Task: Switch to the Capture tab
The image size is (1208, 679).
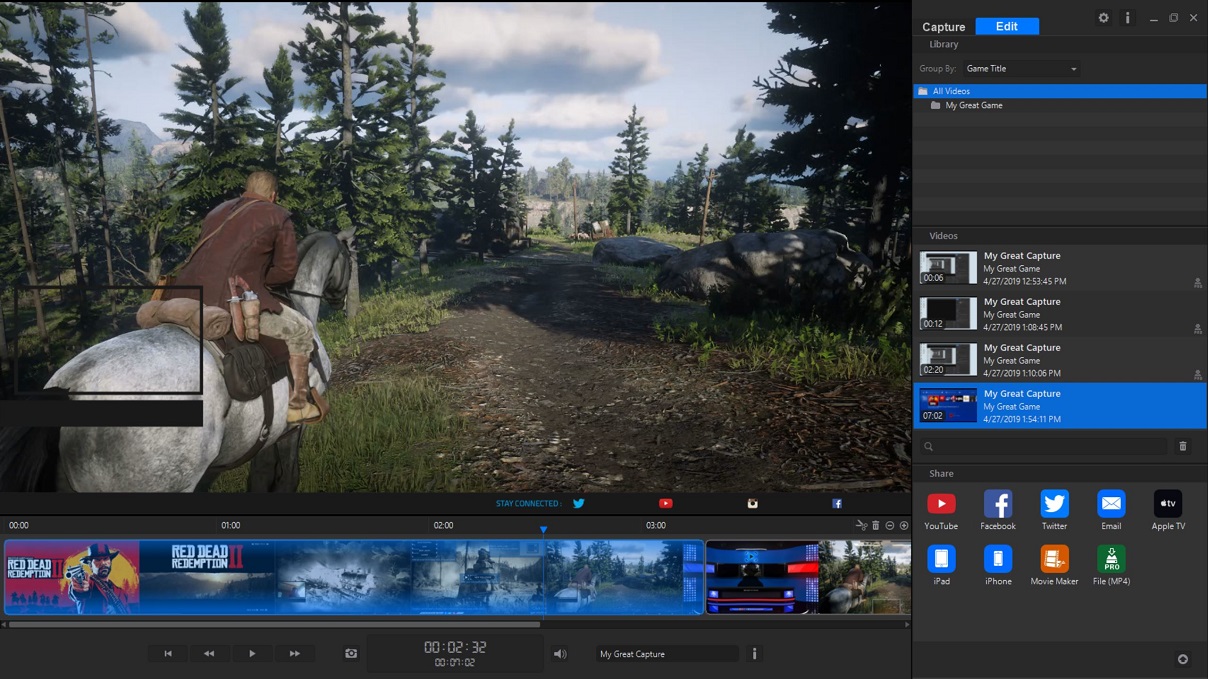Action: [943, 27]
